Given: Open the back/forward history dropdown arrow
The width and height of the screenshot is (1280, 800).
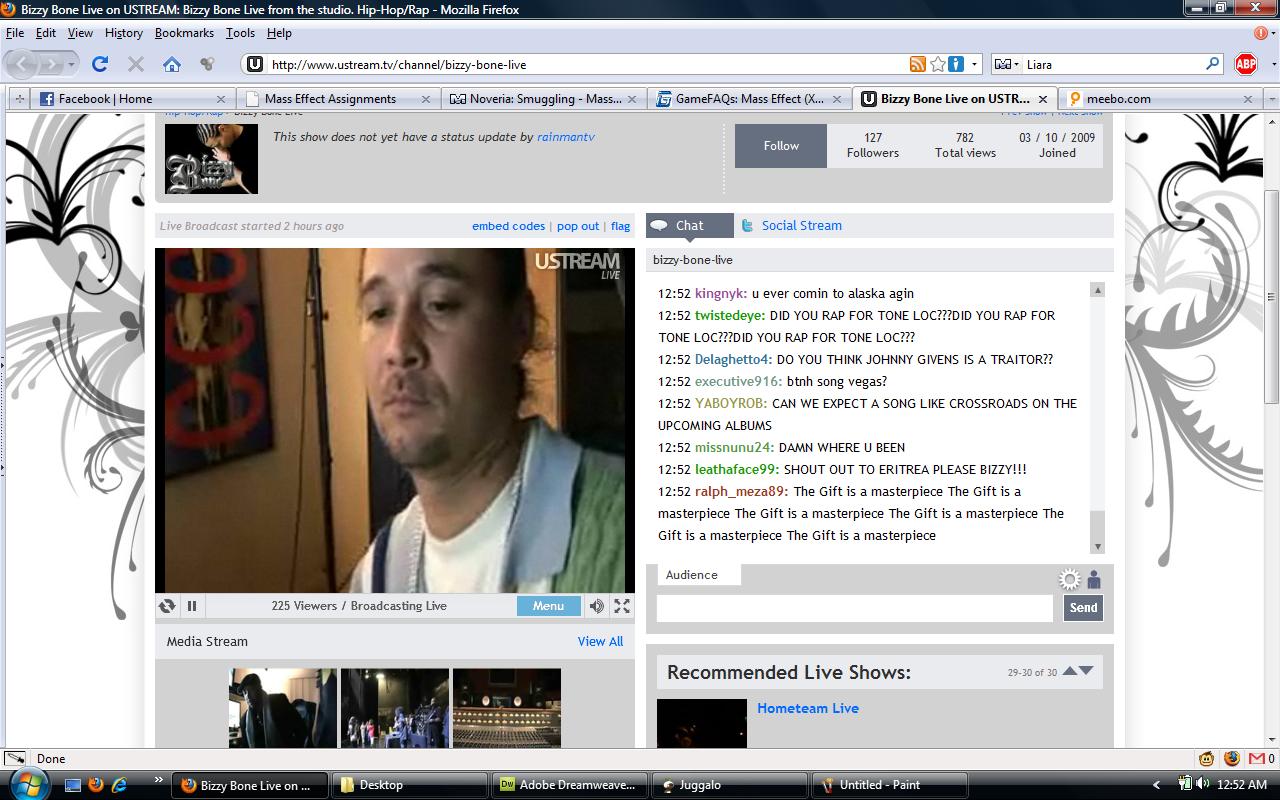Looking at the screenshot, I should [x=72, y=64].
